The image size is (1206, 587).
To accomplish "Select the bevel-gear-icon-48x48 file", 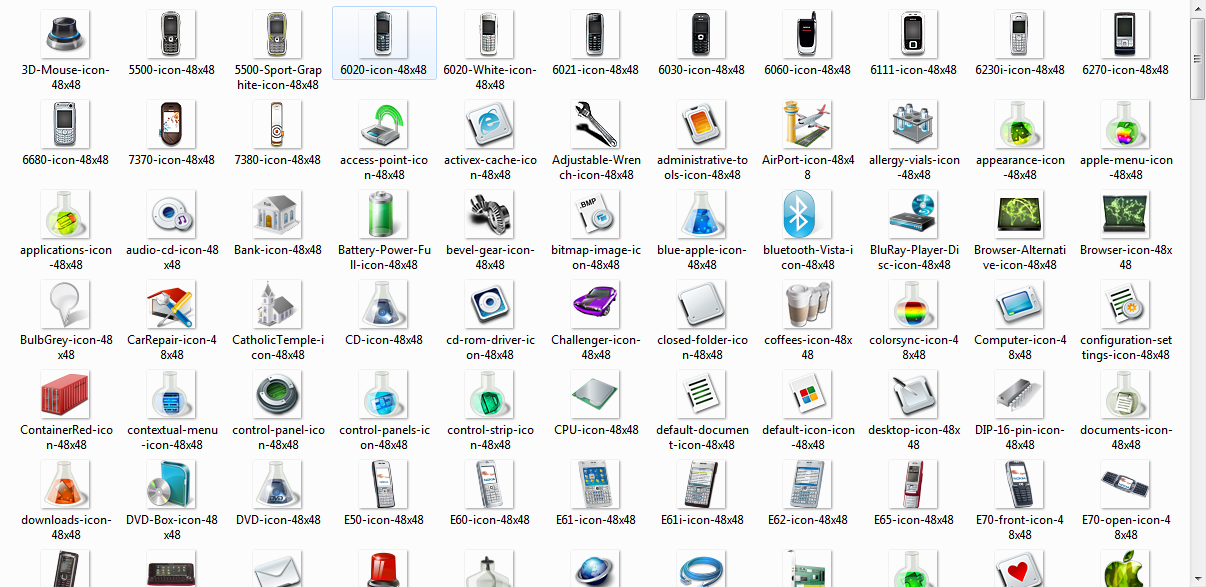I will click(490, 214).
